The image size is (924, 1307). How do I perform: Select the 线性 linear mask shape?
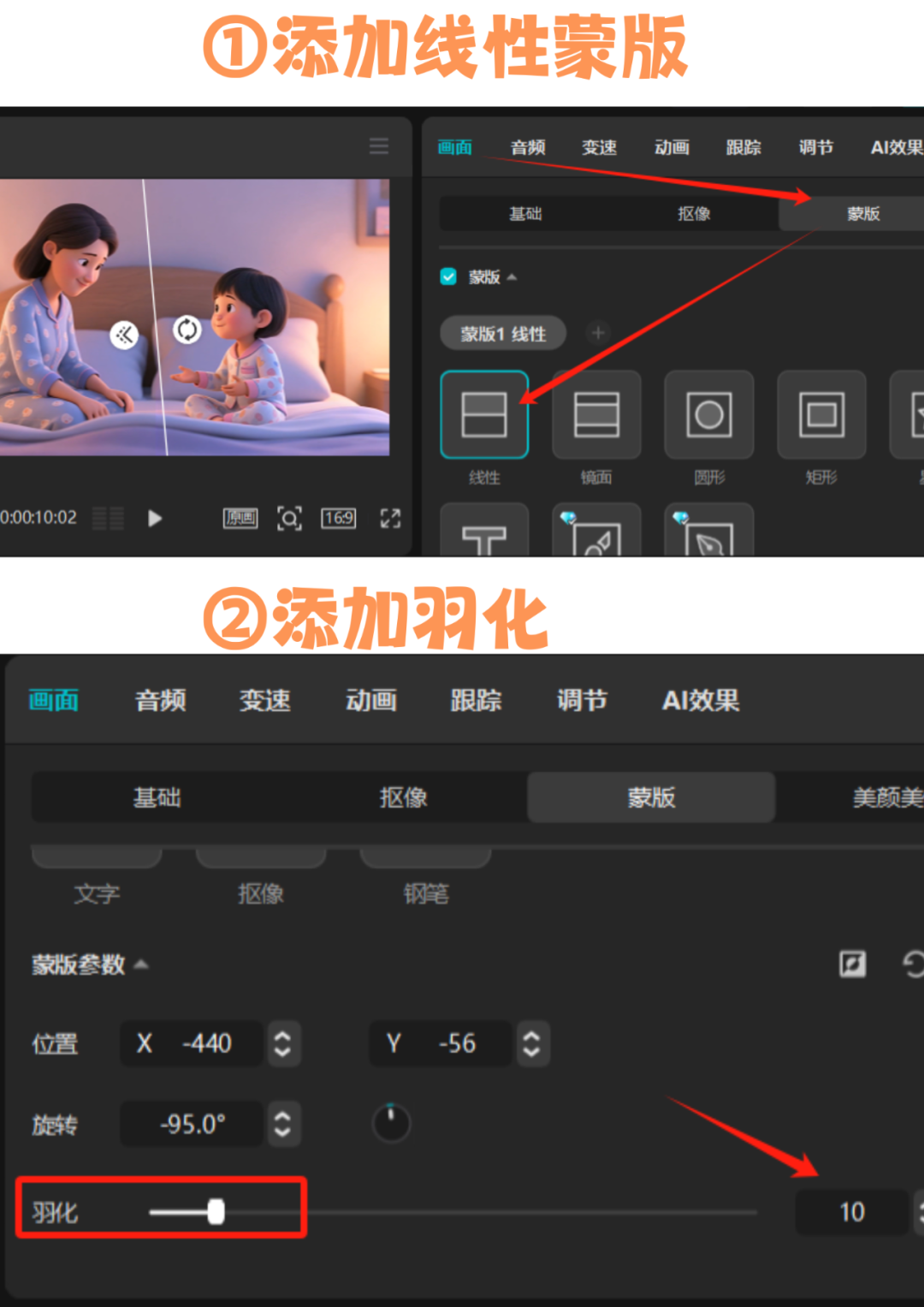point(484,414)
